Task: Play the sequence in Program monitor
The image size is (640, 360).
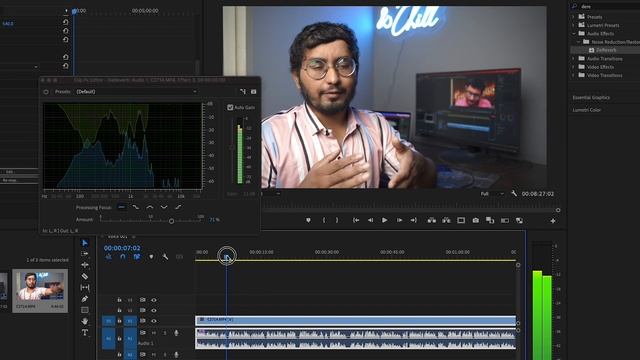Action: click(384, 220)
